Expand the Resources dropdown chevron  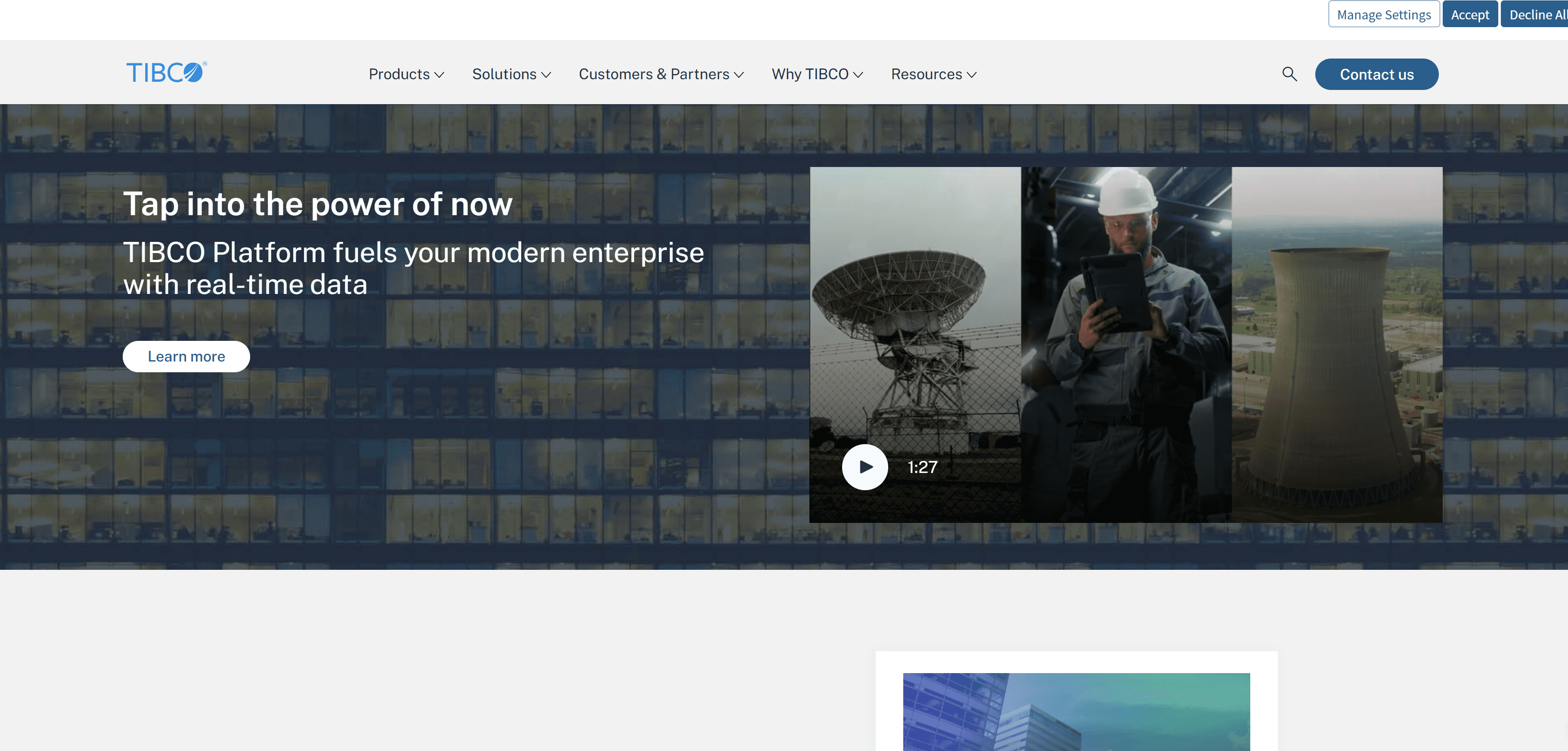click(971, 75)
